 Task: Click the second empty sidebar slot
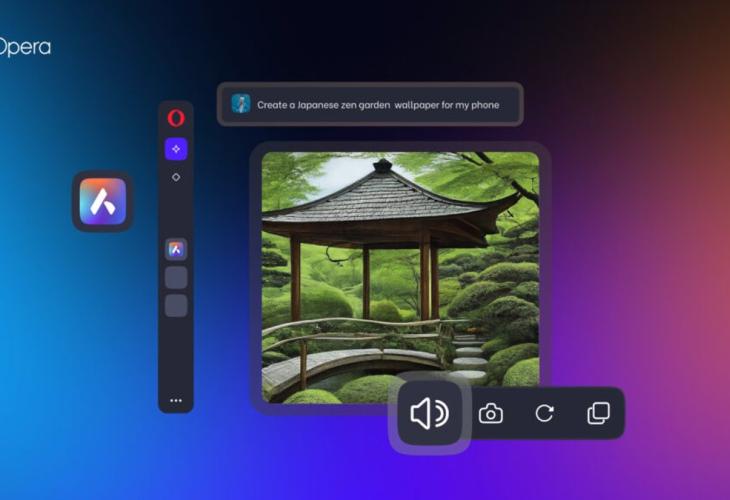[x=176, y=306]
